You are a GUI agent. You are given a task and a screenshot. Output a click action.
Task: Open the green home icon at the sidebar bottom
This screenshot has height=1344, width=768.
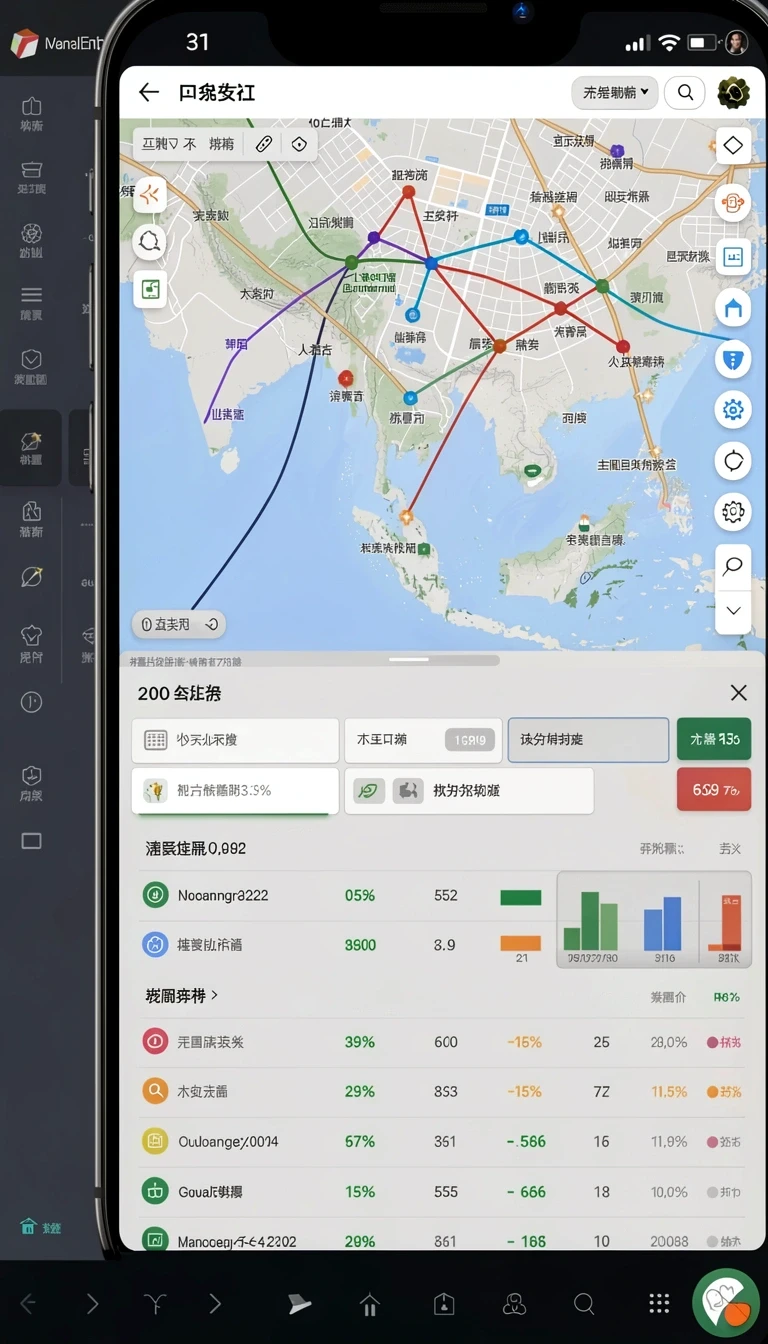coord(29,1227)
